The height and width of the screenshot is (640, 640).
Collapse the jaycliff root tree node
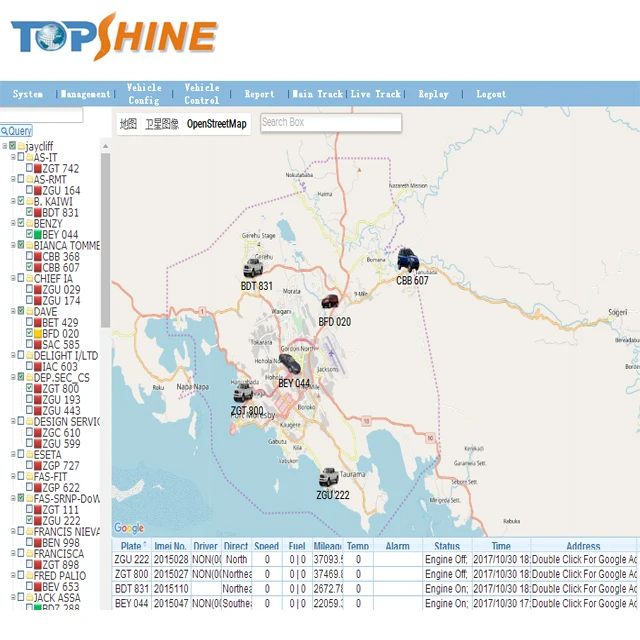[x=4, y=146]
